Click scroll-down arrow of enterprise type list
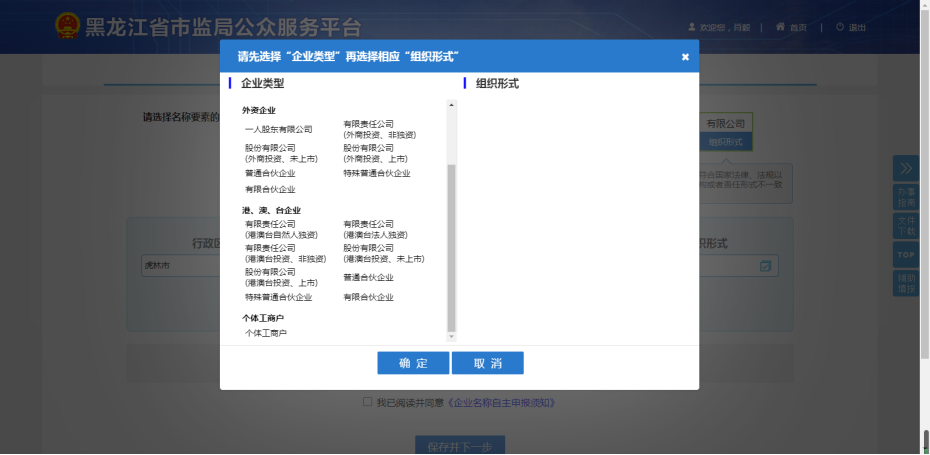 pyautogui.click(x=451, y=336)
